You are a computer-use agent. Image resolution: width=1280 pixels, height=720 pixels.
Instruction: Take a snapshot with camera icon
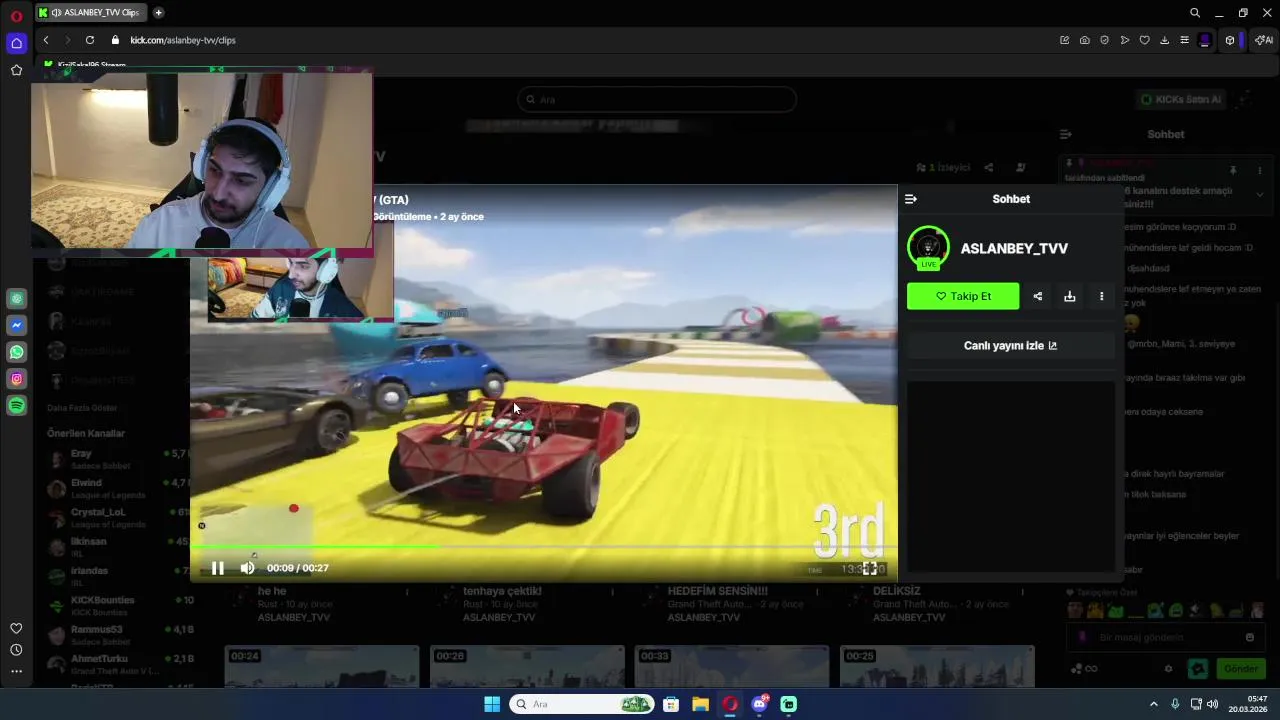pos(1084,40)
